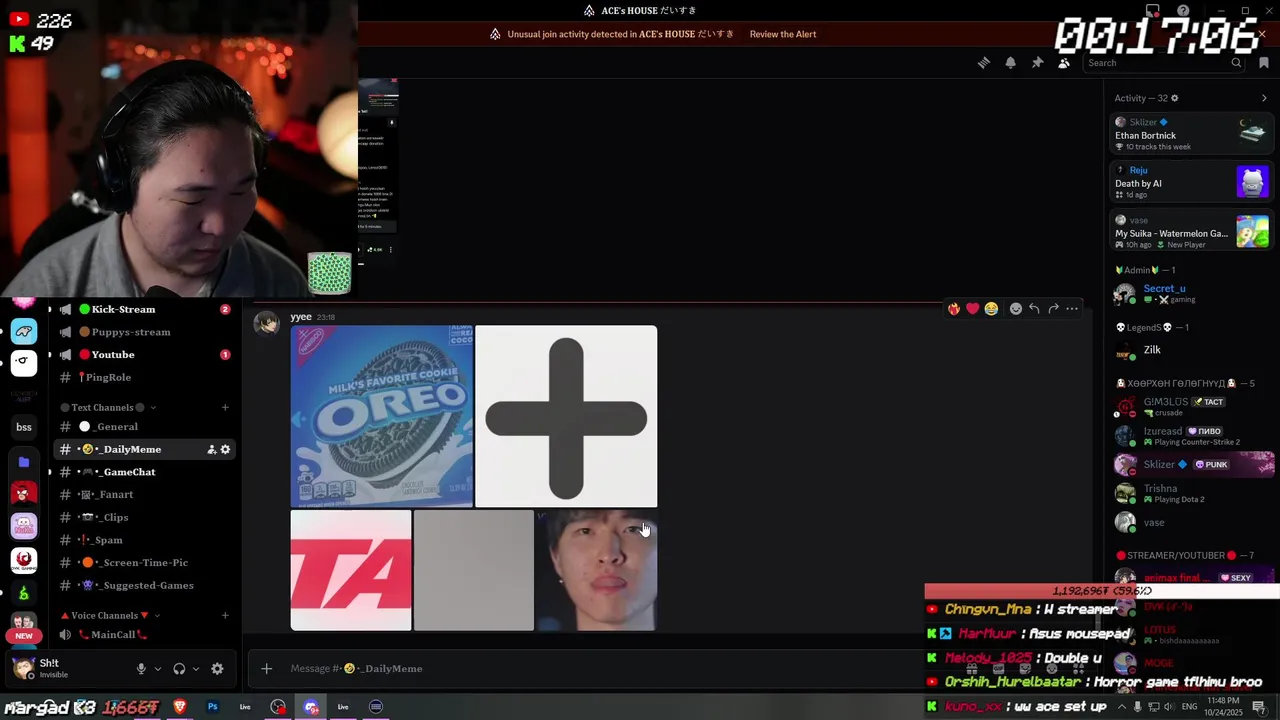The image size is (1280, 720).
Task: Create channel in Text Channels category
Action: [x=225, y=407]
